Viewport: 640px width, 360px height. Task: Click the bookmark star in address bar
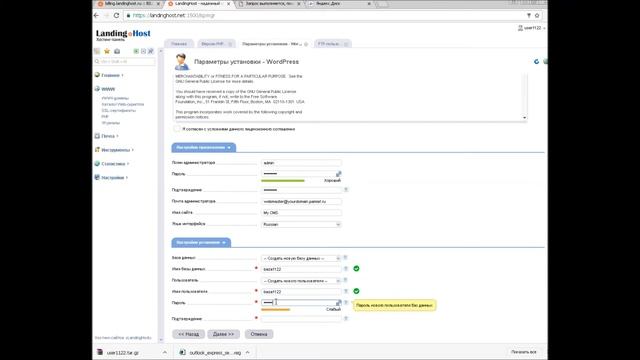coord(537,15)
